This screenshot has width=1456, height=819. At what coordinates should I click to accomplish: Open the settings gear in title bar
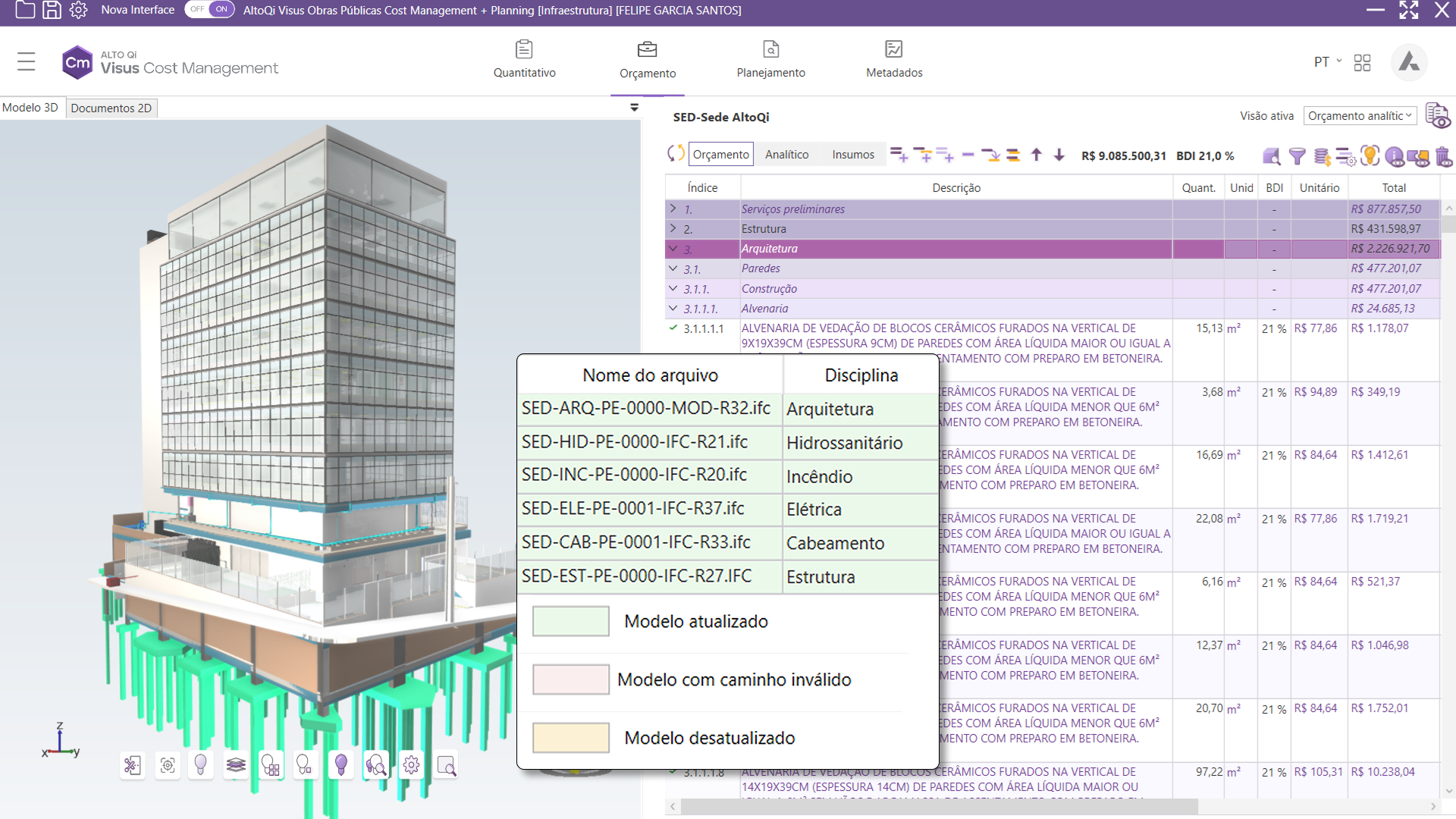click(78, 10)
